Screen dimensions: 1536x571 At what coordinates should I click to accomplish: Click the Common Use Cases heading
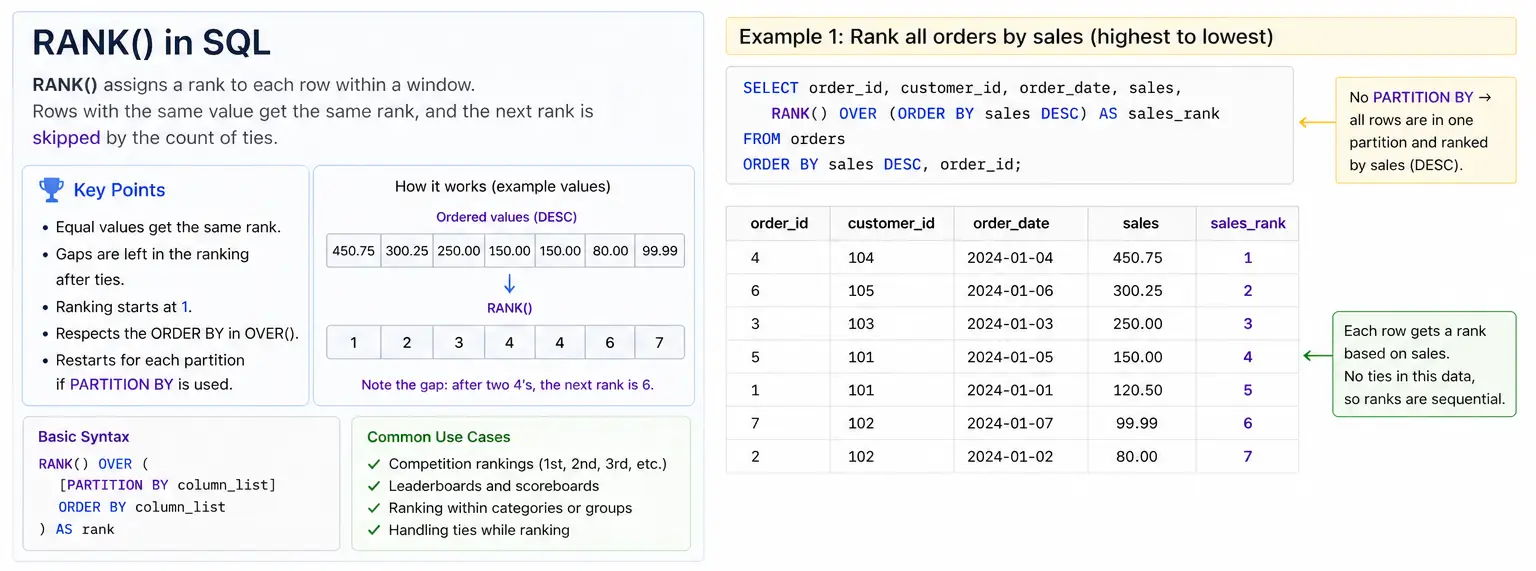439,437
